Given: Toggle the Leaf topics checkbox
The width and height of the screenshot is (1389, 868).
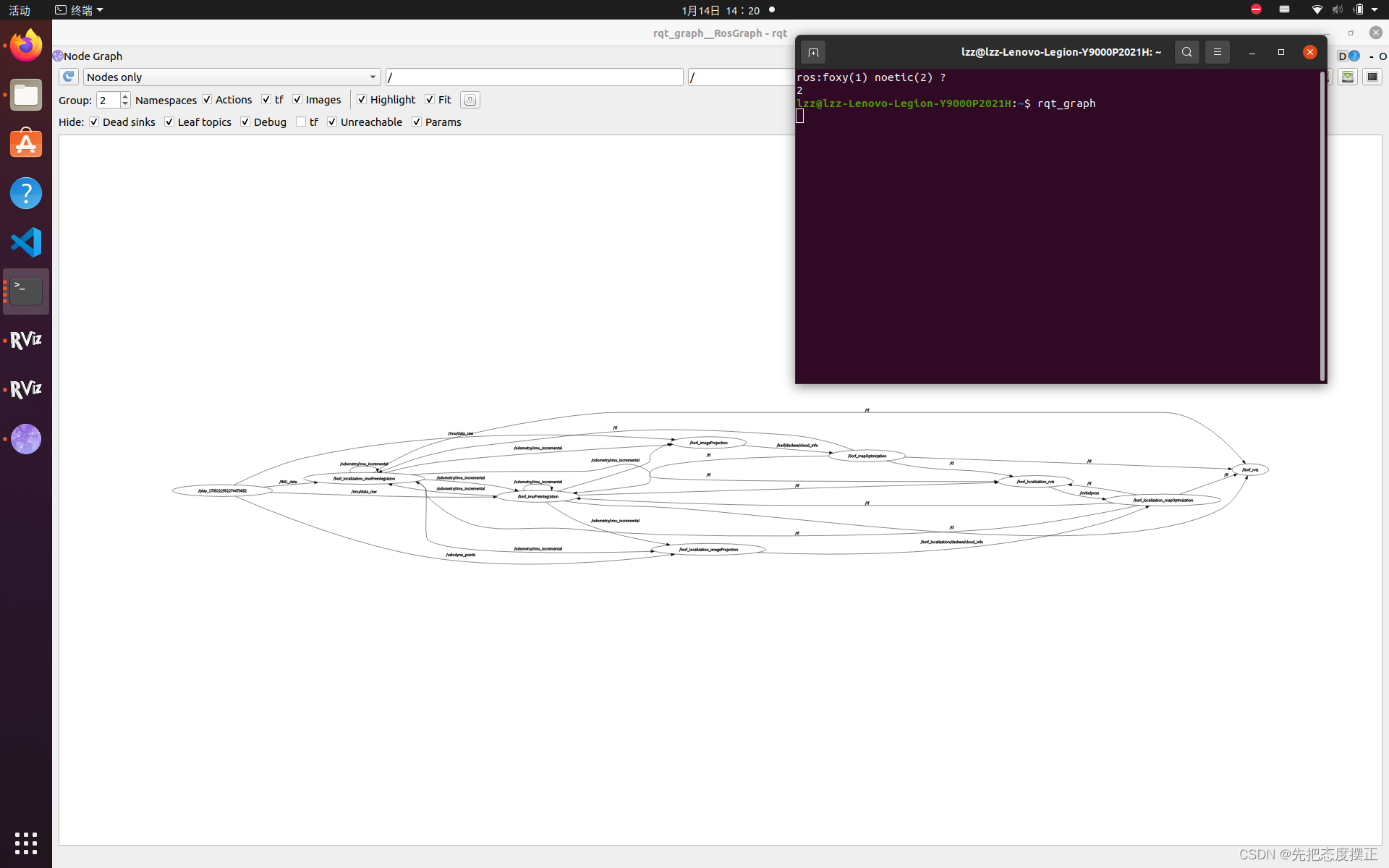Looking at the screenshot, I should click(x=169, y=122).
